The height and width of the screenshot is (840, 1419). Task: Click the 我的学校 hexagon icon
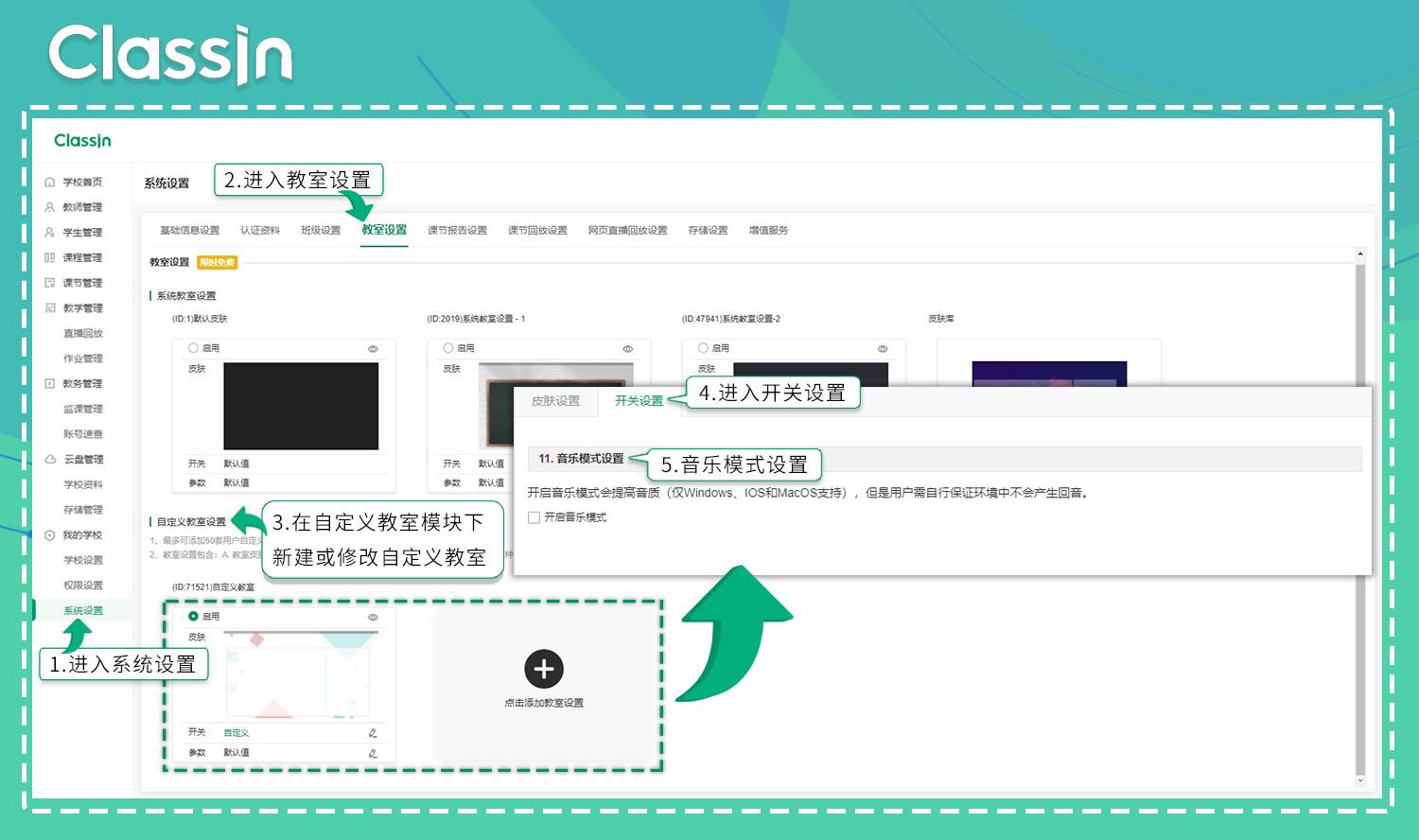50,534
